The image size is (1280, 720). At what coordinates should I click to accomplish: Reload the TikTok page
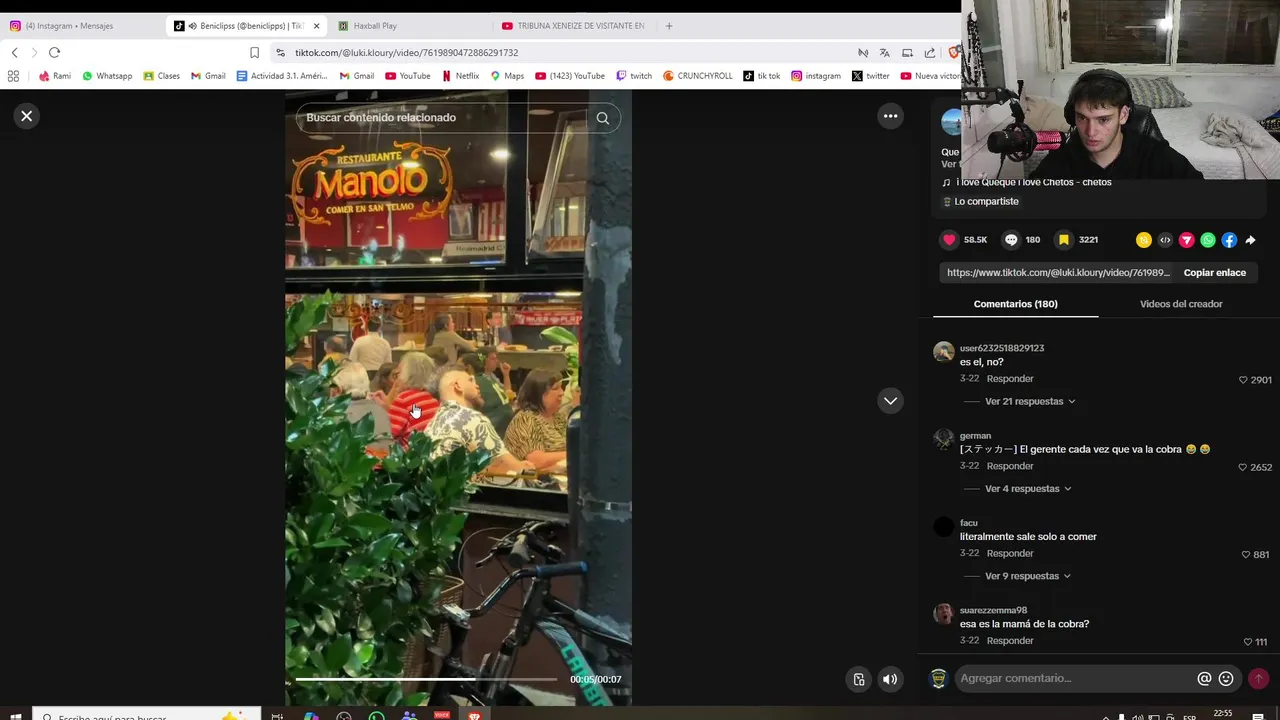tap(54, 53)
